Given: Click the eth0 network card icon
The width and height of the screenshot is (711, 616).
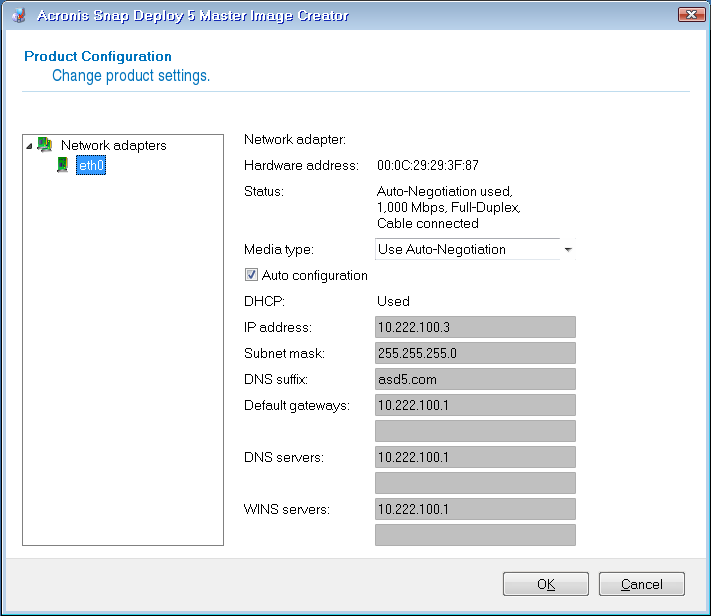Looking at the screenshot, I should tap(62, 165).
